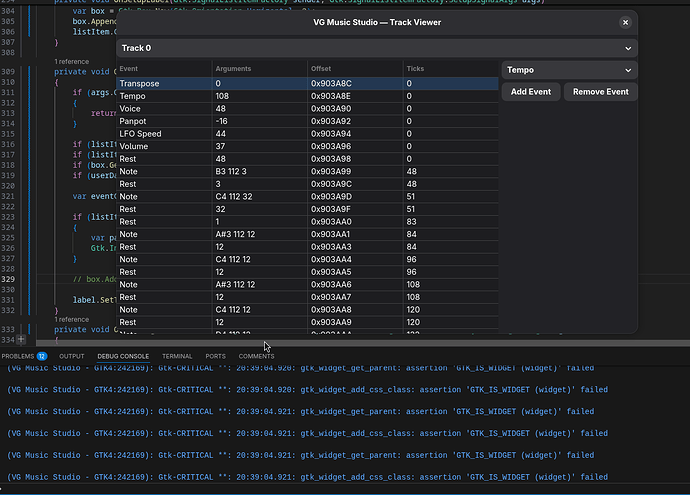690x495 pixels.
Task: Click the Rest row at offset 0x903AA5
Action: tap(307, 272)
